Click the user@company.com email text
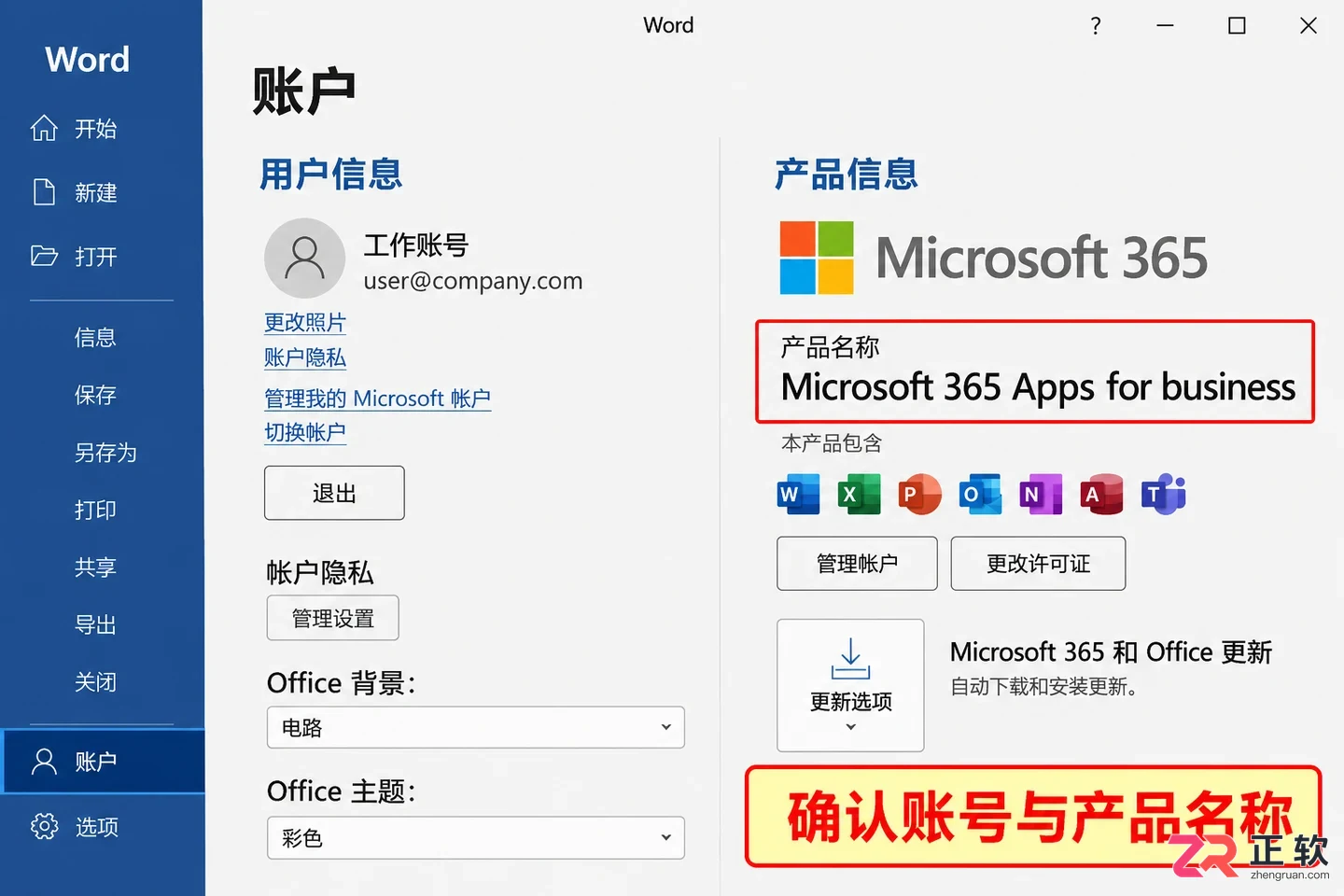1344x896 pixels. [473, 281]
